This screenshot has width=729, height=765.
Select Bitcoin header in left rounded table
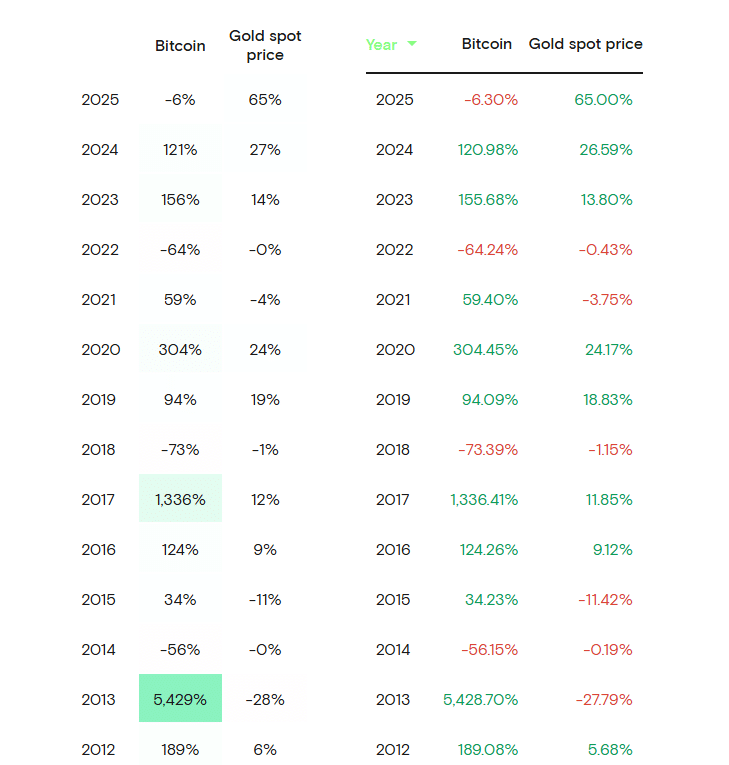(x=180, y=46)
